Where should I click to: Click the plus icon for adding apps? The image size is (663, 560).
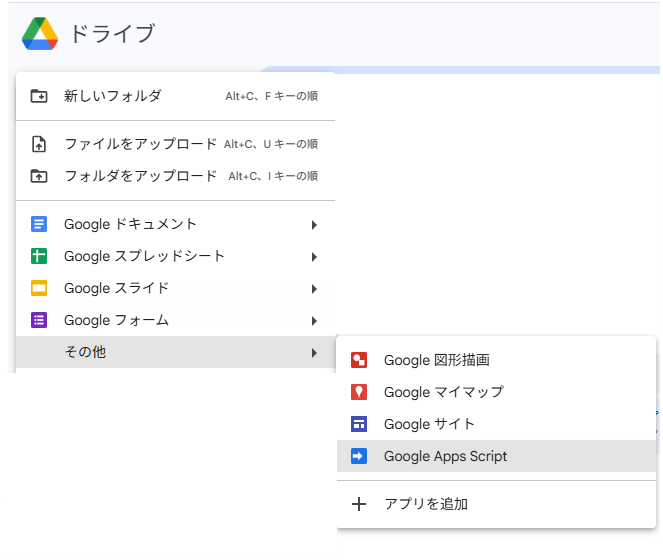pos(359,504)
